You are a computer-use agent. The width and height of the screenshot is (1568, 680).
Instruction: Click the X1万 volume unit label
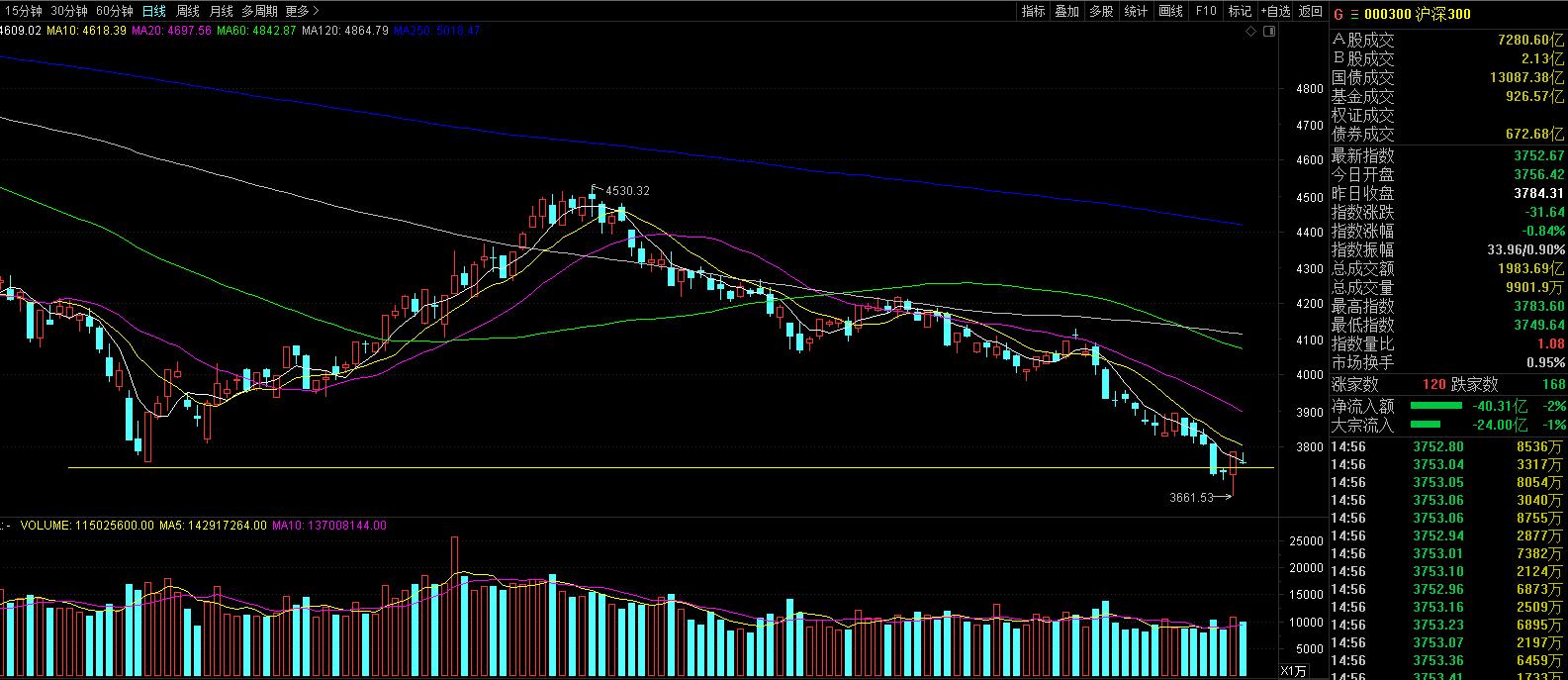pos(1294,671)
